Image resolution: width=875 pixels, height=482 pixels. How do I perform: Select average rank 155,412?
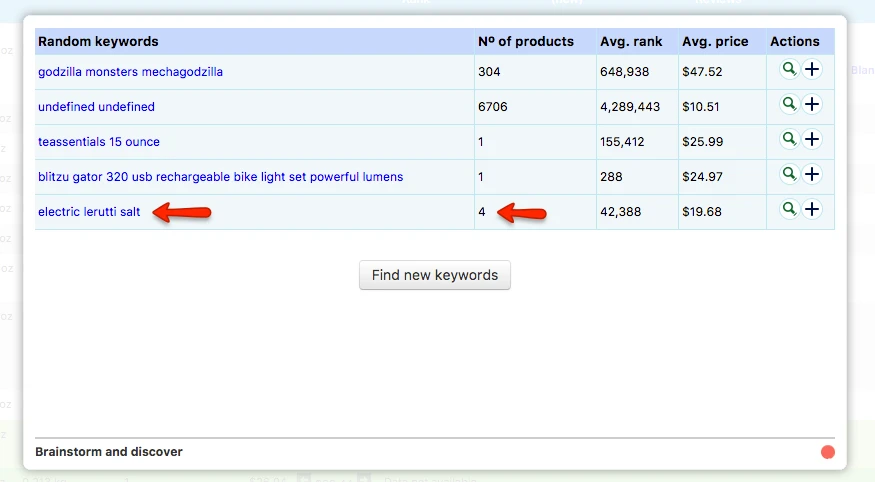(x=622, y=142)
